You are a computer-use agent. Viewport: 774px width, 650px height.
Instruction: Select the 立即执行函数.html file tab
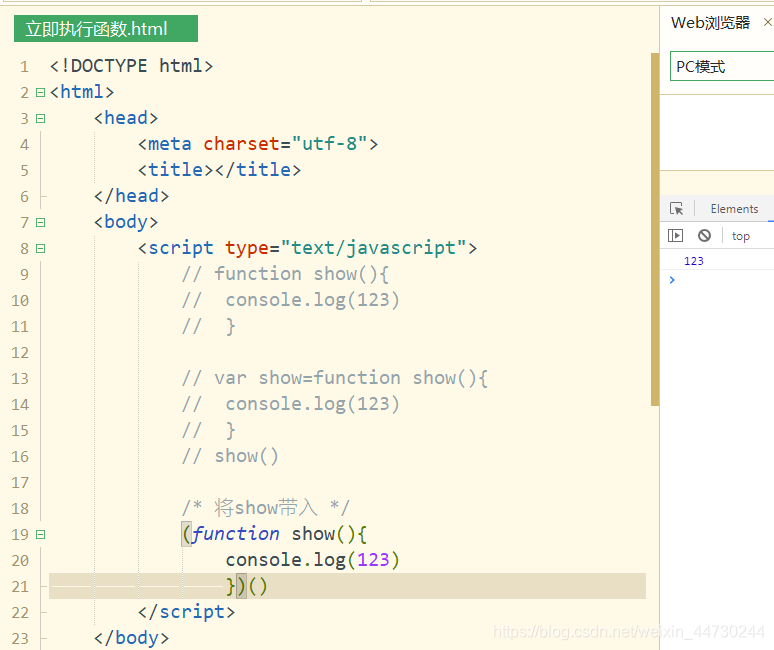(x=106, y=29)
